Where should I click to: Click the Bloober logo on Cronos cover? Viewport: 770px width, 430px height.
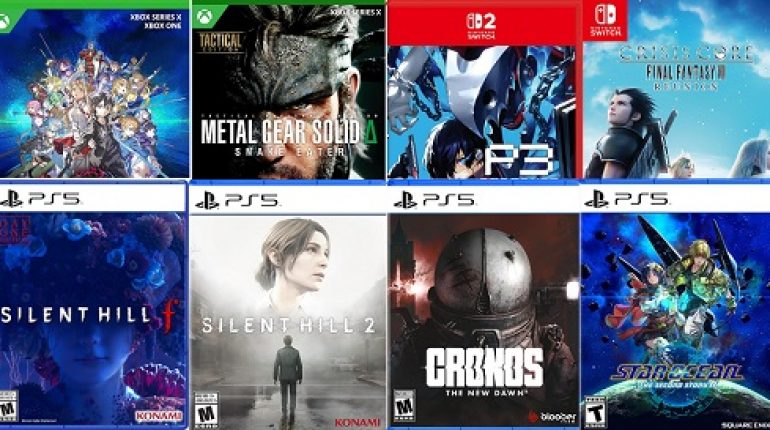[x=551, y=417]
